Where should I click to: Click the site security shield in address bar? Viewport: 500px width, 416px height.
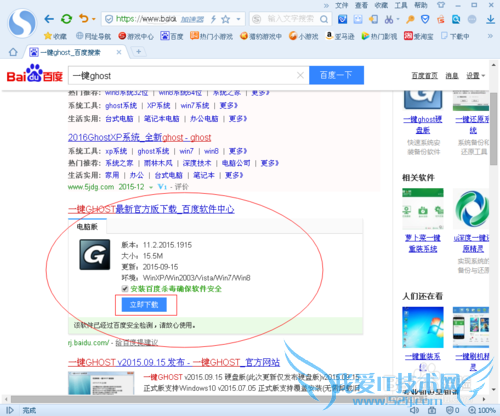coord(109,19)
